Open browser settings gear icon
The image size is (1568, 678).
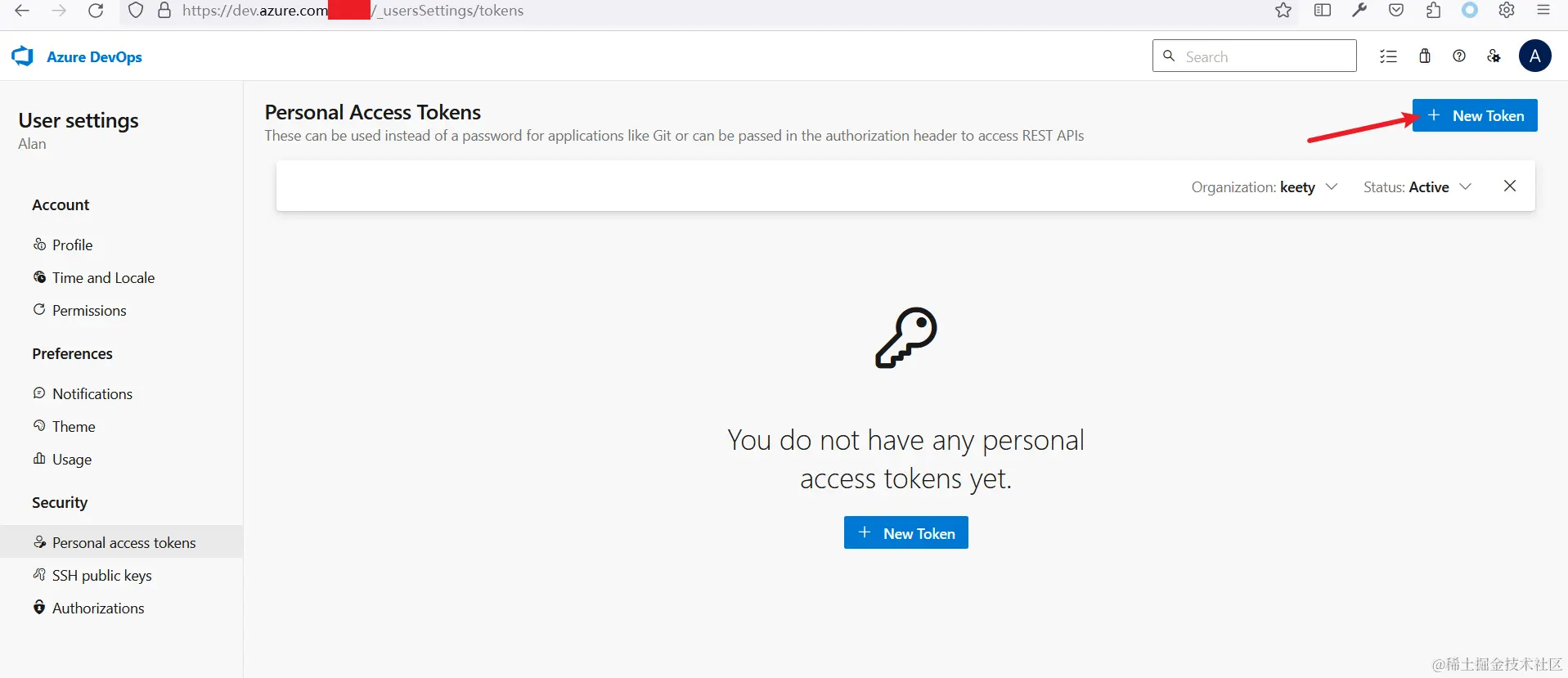(x=1507, y=11)
